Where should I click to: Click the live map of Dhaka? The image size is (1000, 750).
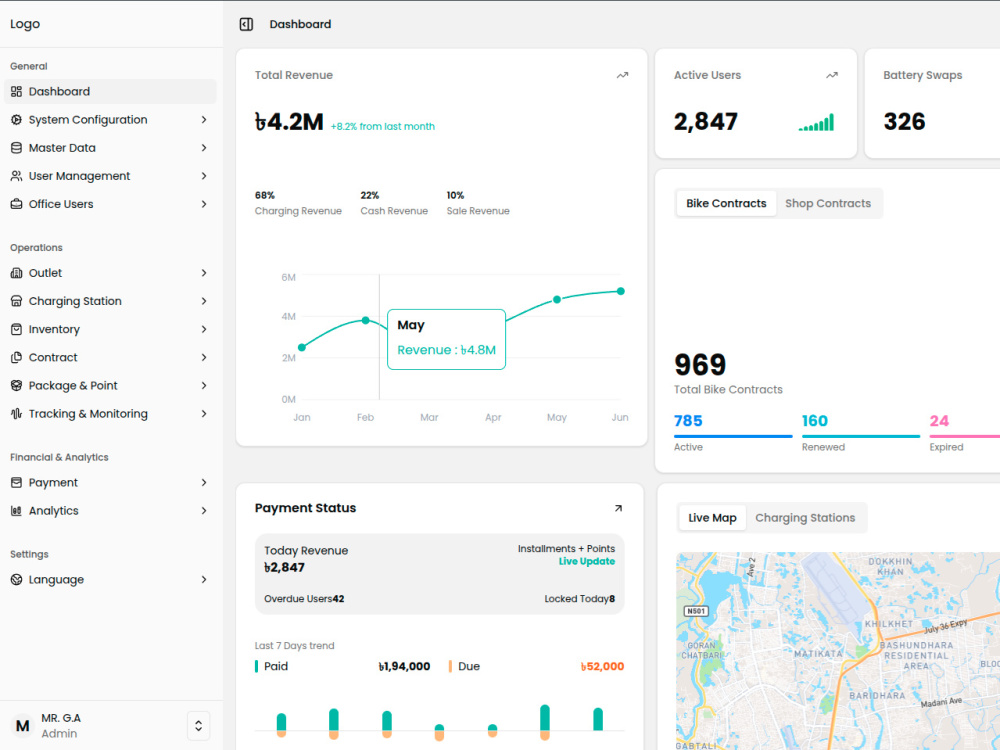pyautogui.click(x=838, y=651)
